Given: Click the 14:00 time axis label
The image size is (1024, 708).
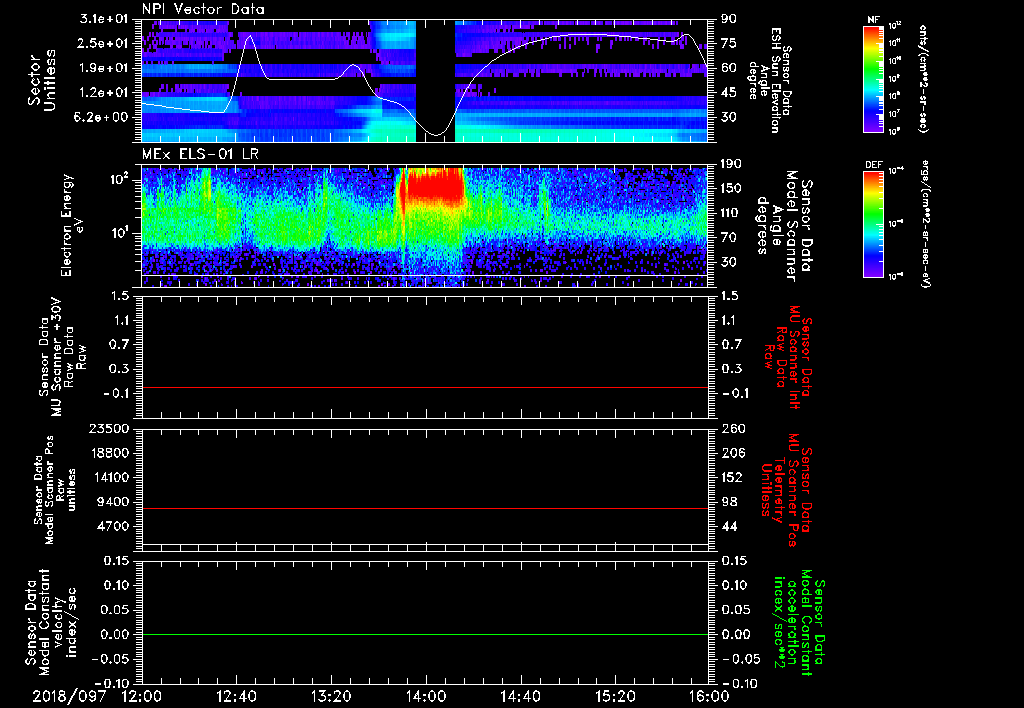Looking at the screenshot, I should click(426, 697).
